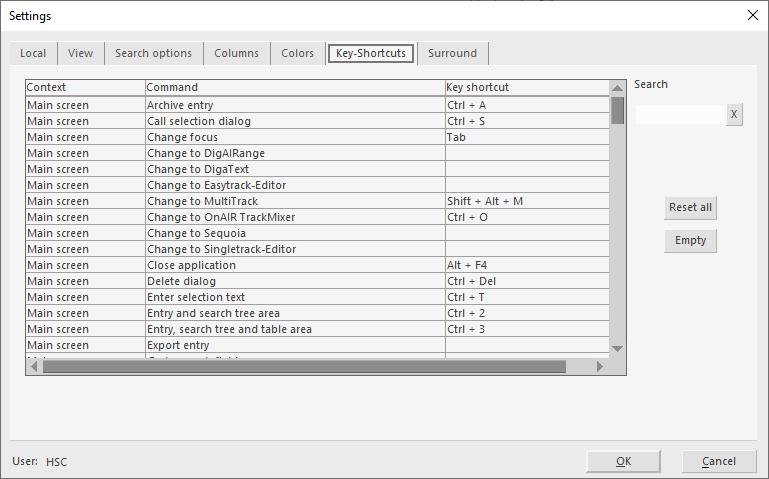
Task: Clear the search field with X button
Action: (x=734, y=115)
